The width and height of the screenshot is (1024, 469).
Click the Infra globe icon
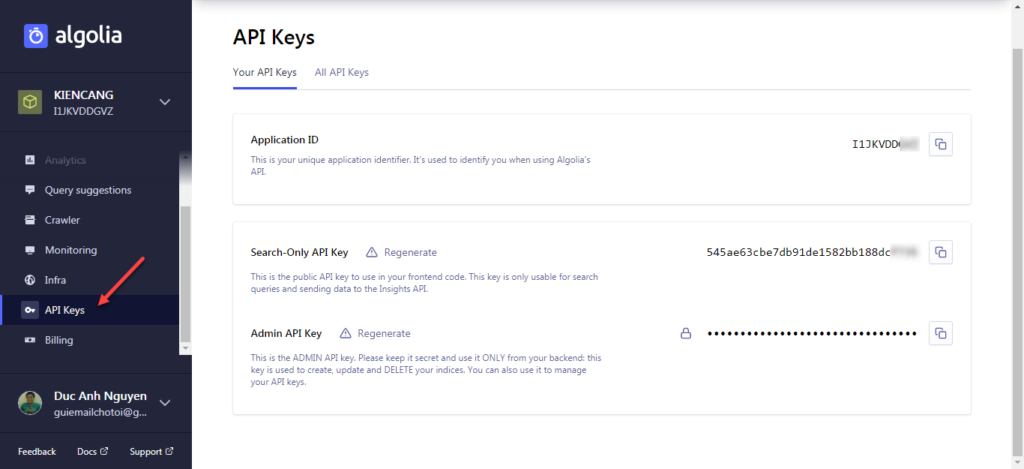29,280
